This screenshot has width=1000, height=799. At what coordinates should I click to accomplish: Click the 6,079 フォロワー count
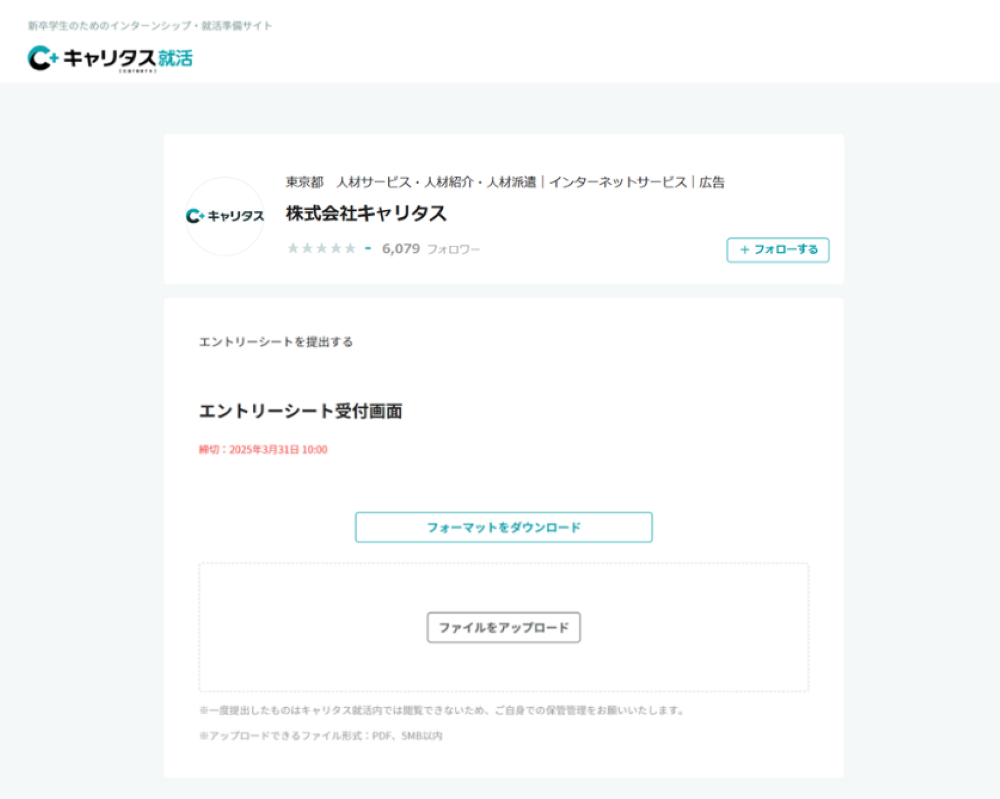pos(430,249)
